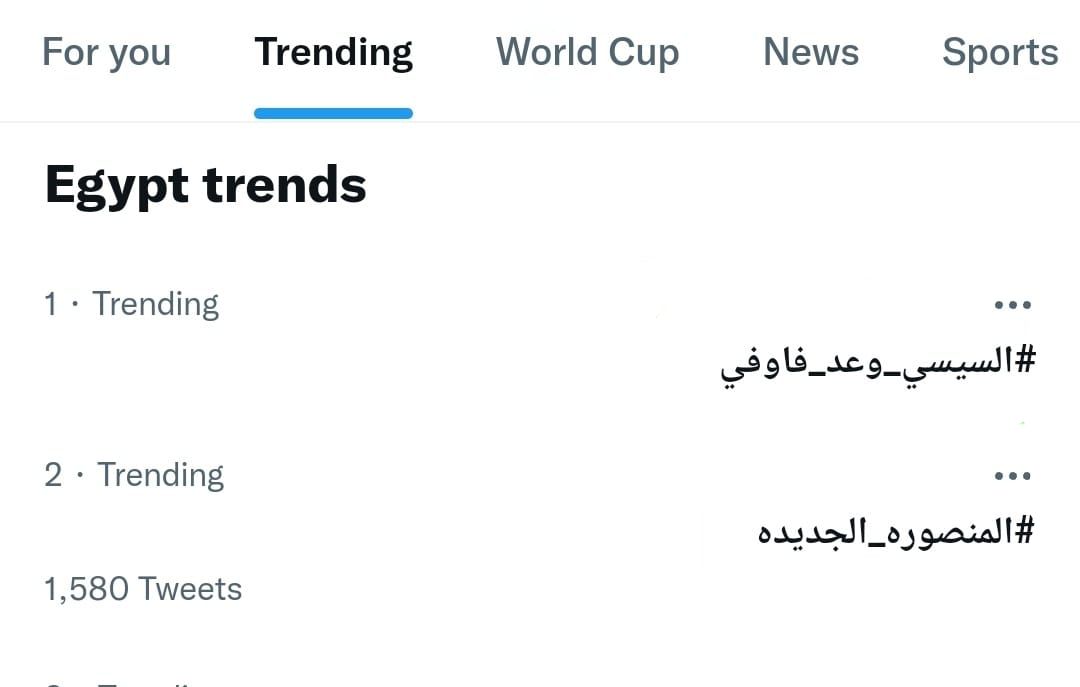Click the rank number 2

point(53,475)
